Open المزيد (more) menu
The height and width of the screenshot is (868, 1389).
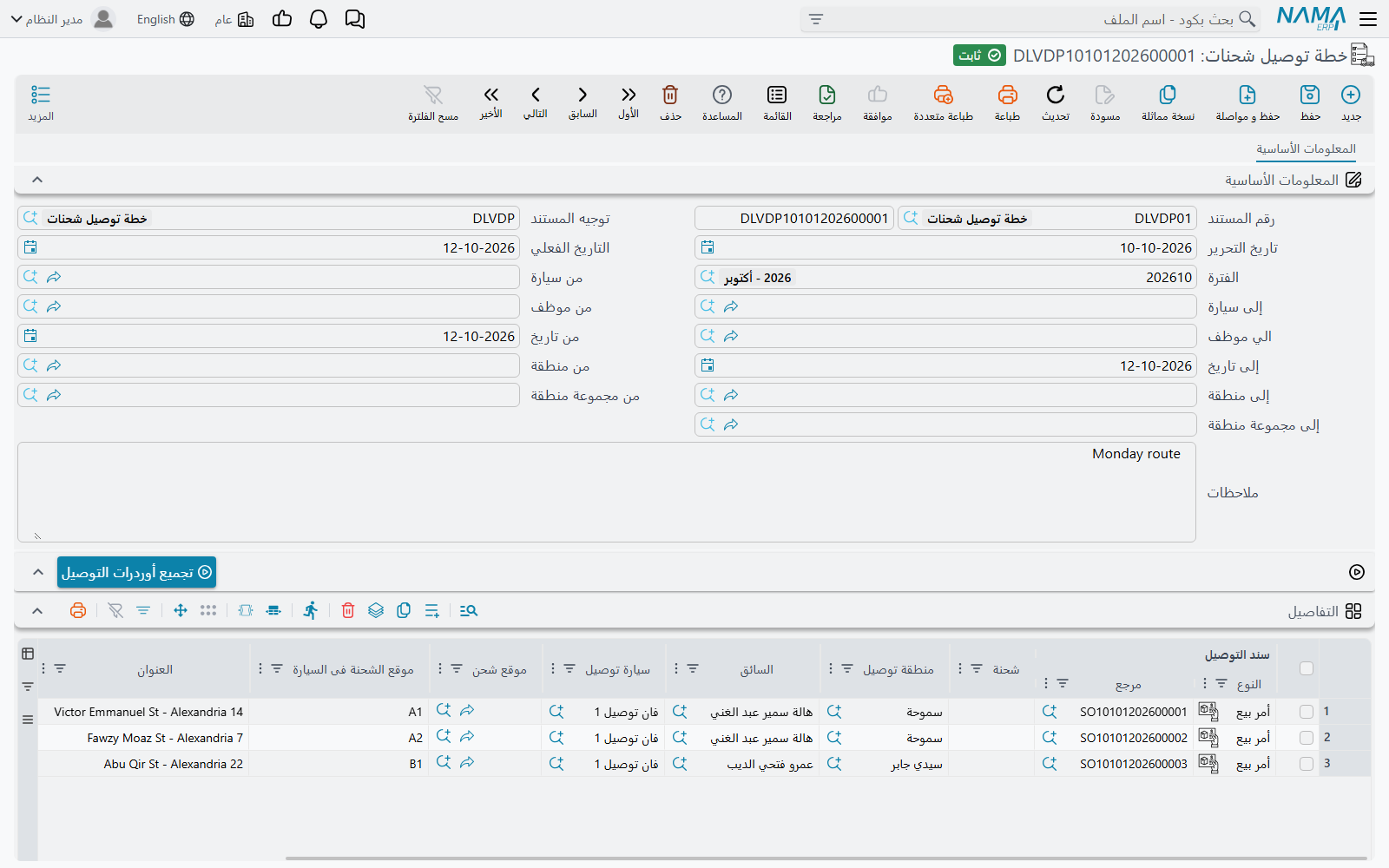point(41,102)
